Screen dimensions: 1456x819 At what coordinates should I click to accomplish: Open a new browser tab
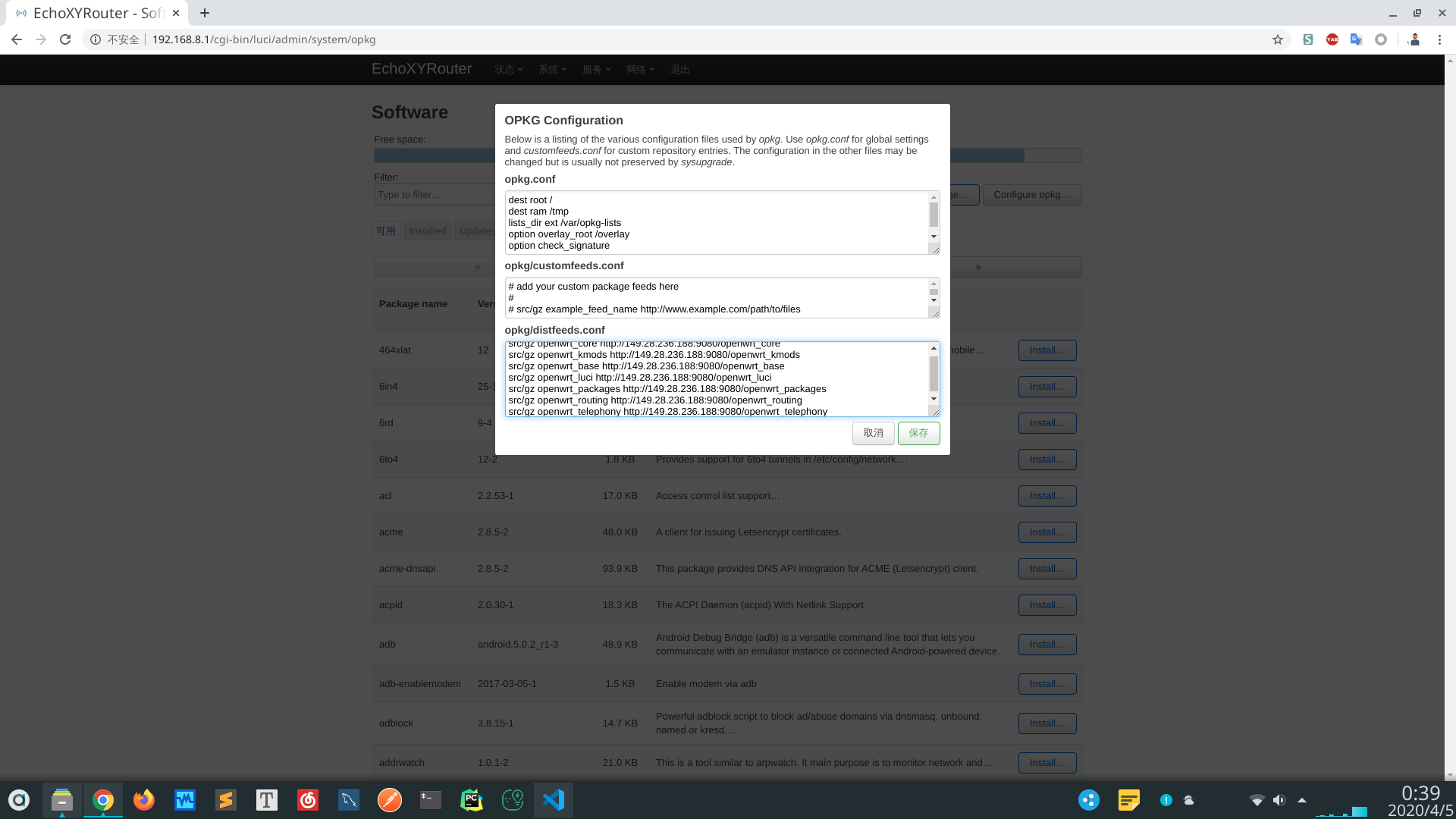click(x=205, y=13)
